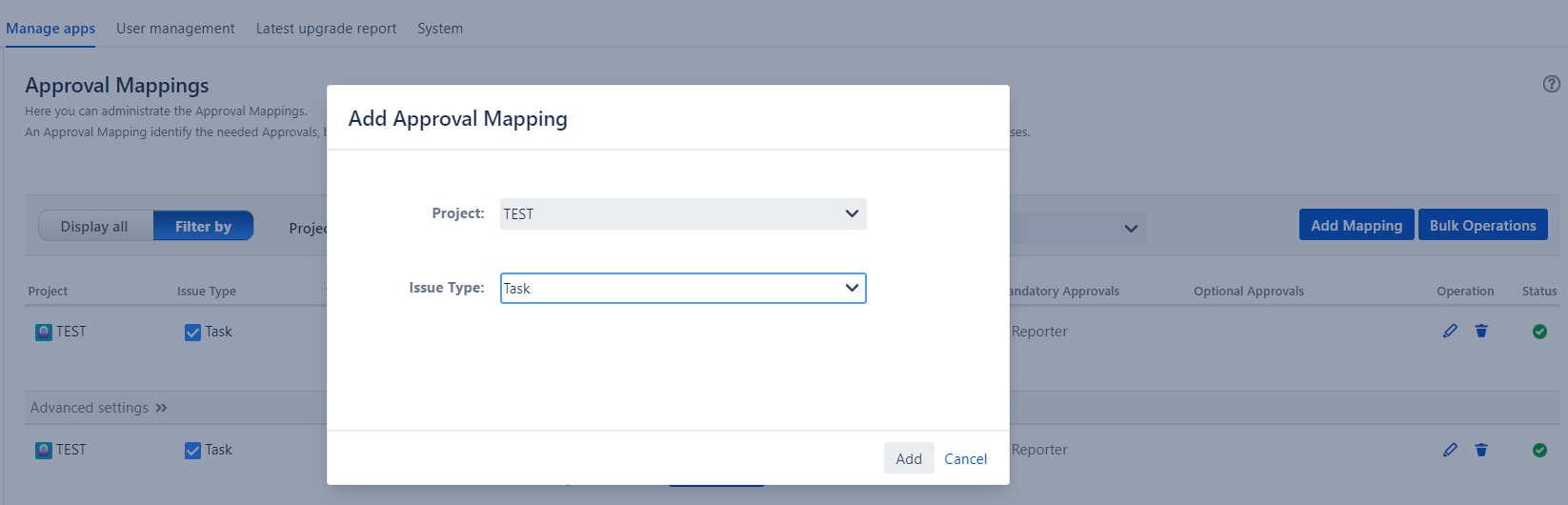Switch to Display all toggle
This screenshot has width=1568, height=505.
pos(94,226)
